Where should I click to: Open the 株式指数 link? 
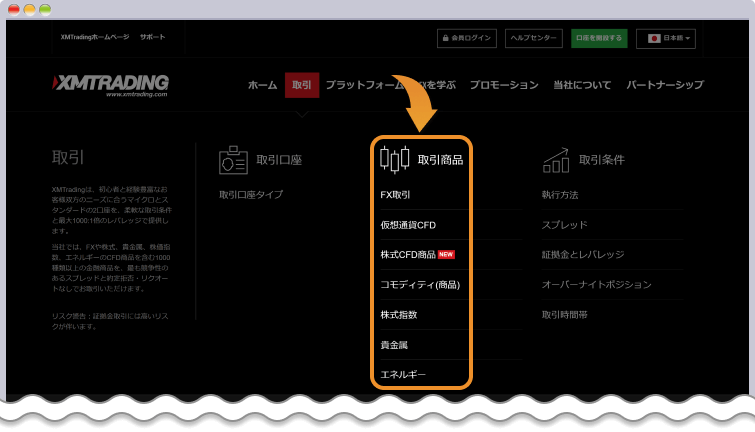tap(399, 314)
